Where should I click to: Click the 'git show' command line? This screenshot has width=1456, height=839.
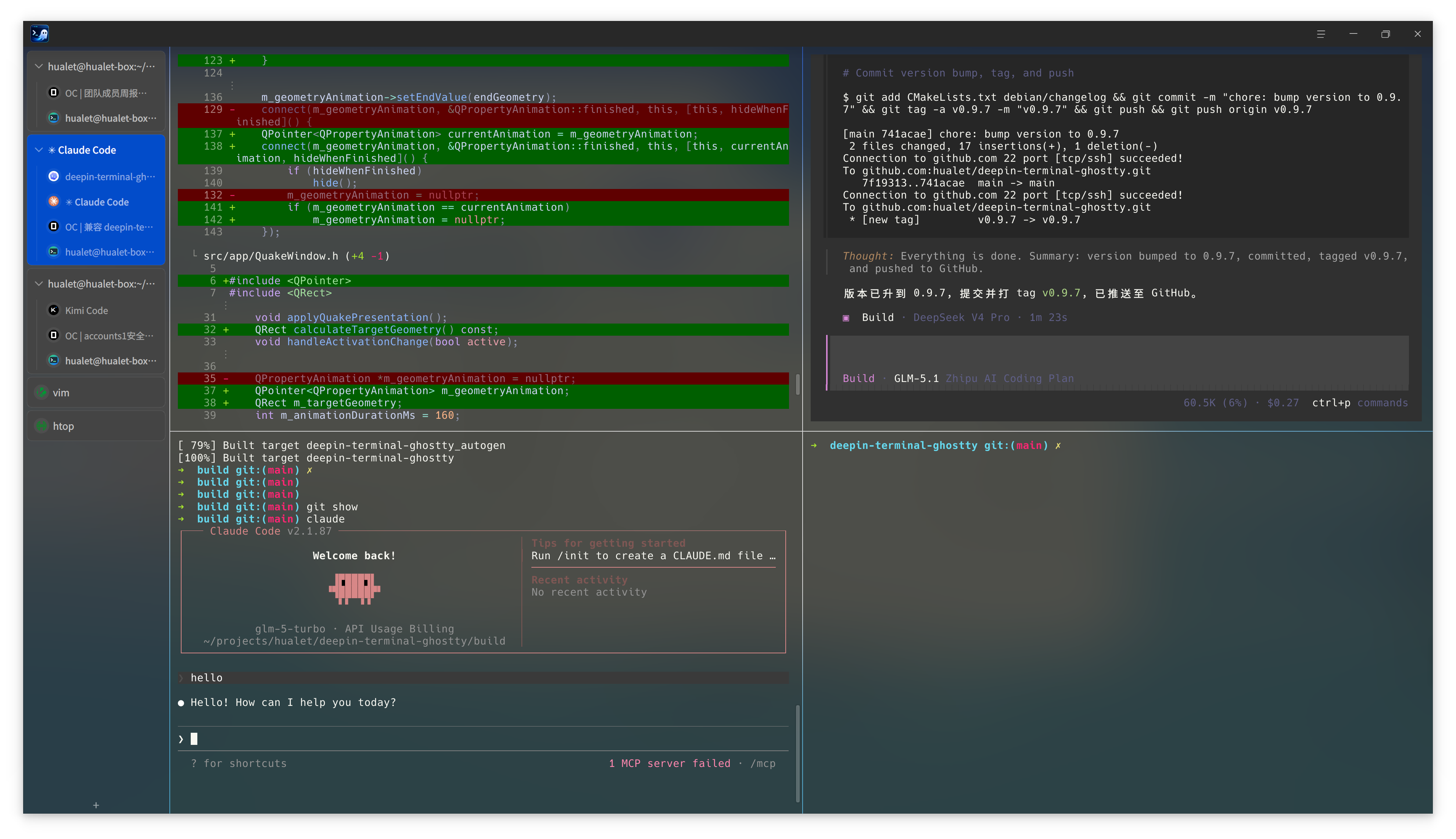tap(332, 507)
